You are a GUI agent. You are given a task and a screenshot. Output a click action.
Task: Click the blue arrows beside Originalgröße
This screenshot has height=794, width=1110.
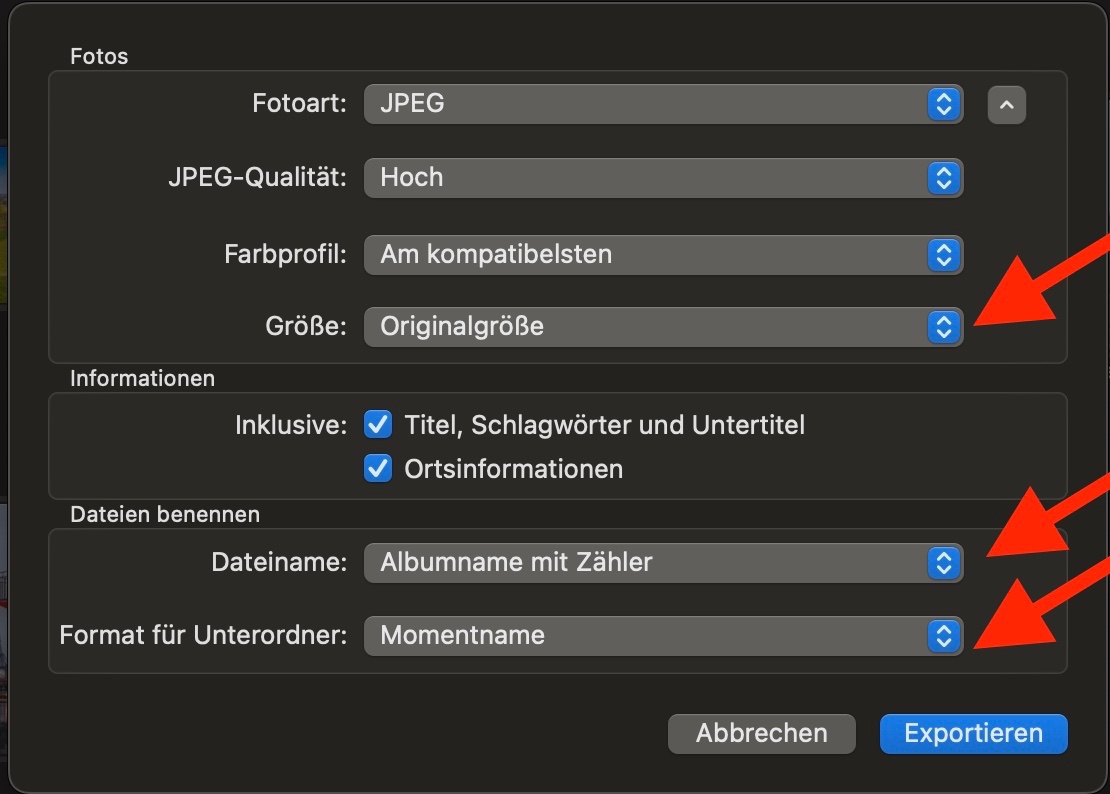pyautogui.click(x=943, y=327)
